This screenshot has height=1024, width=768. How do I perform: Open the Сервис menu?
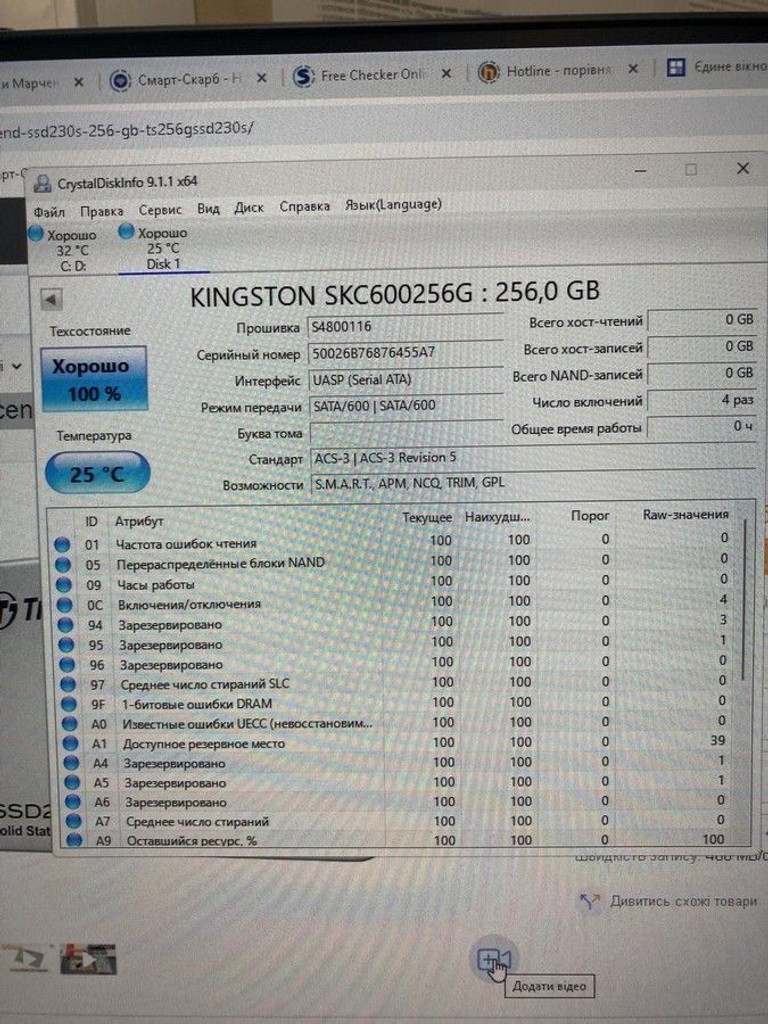click(x=160, y=210)
